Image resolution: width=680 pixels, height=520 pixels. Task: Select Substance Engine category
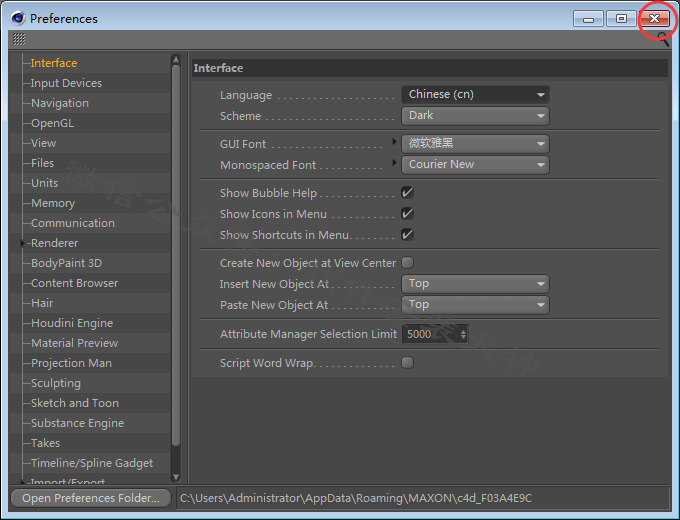[x=78, y=423]
